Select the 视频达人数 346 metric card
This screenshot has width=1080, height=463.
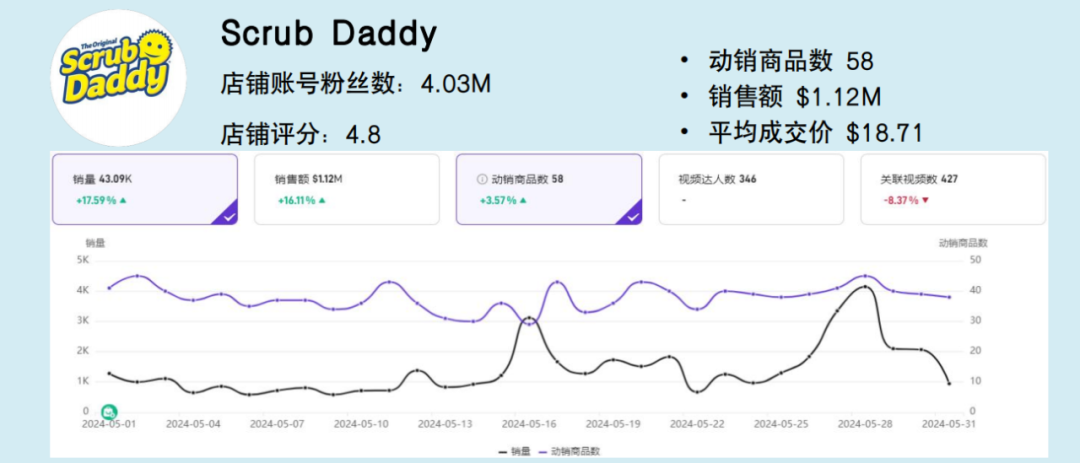pos(751,189)
